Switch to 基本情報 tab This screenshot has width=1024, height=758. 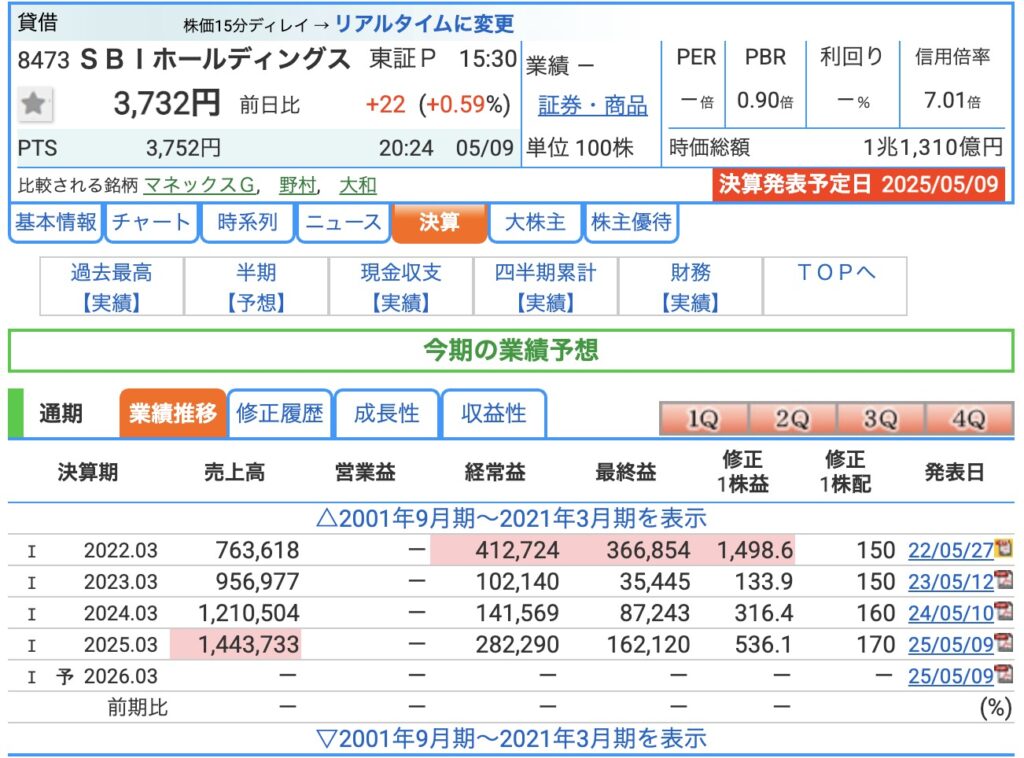pos(56,223)
